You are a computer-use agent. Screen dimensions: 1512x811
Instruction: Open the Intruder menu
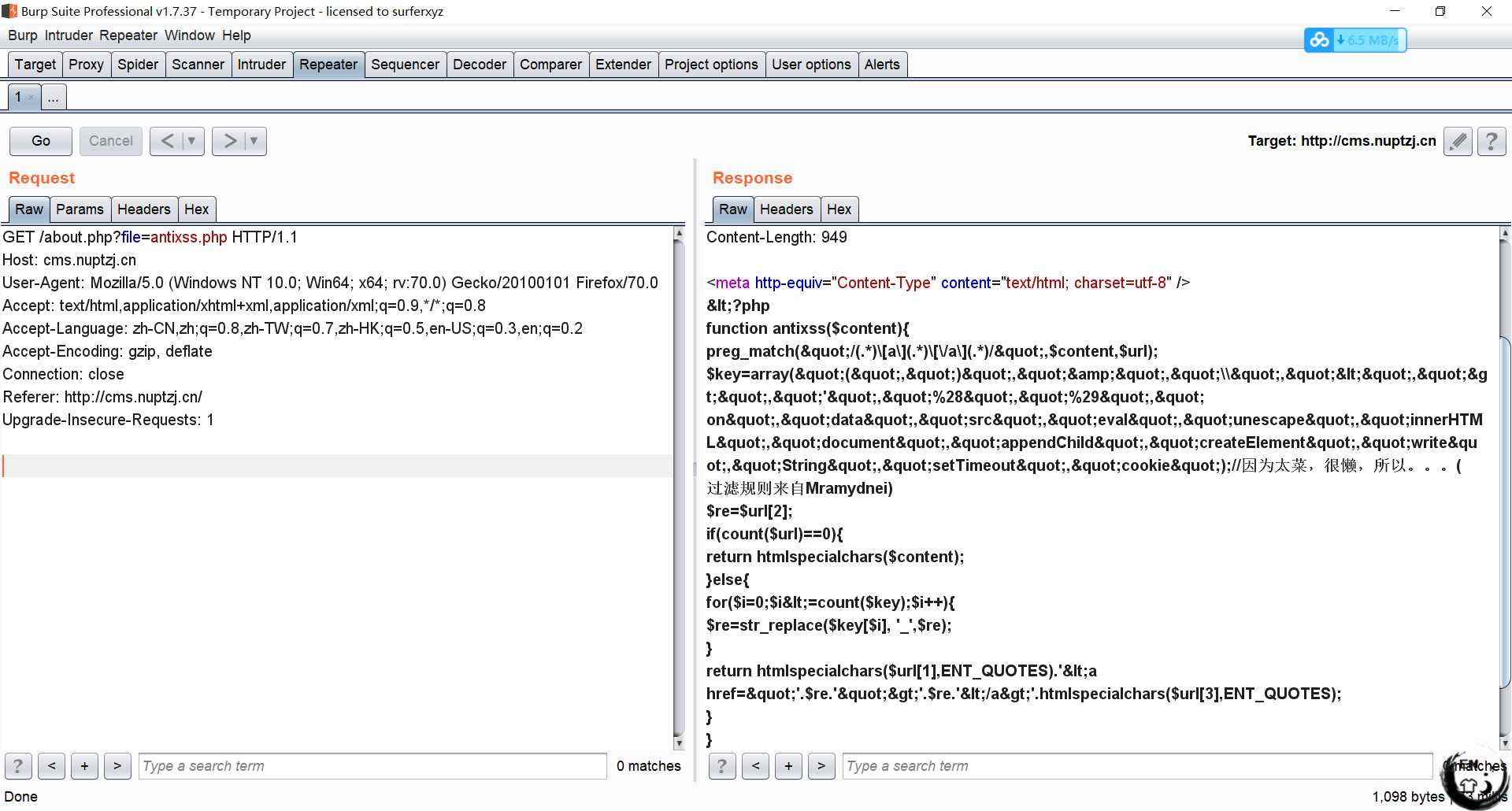coord(69,35)
